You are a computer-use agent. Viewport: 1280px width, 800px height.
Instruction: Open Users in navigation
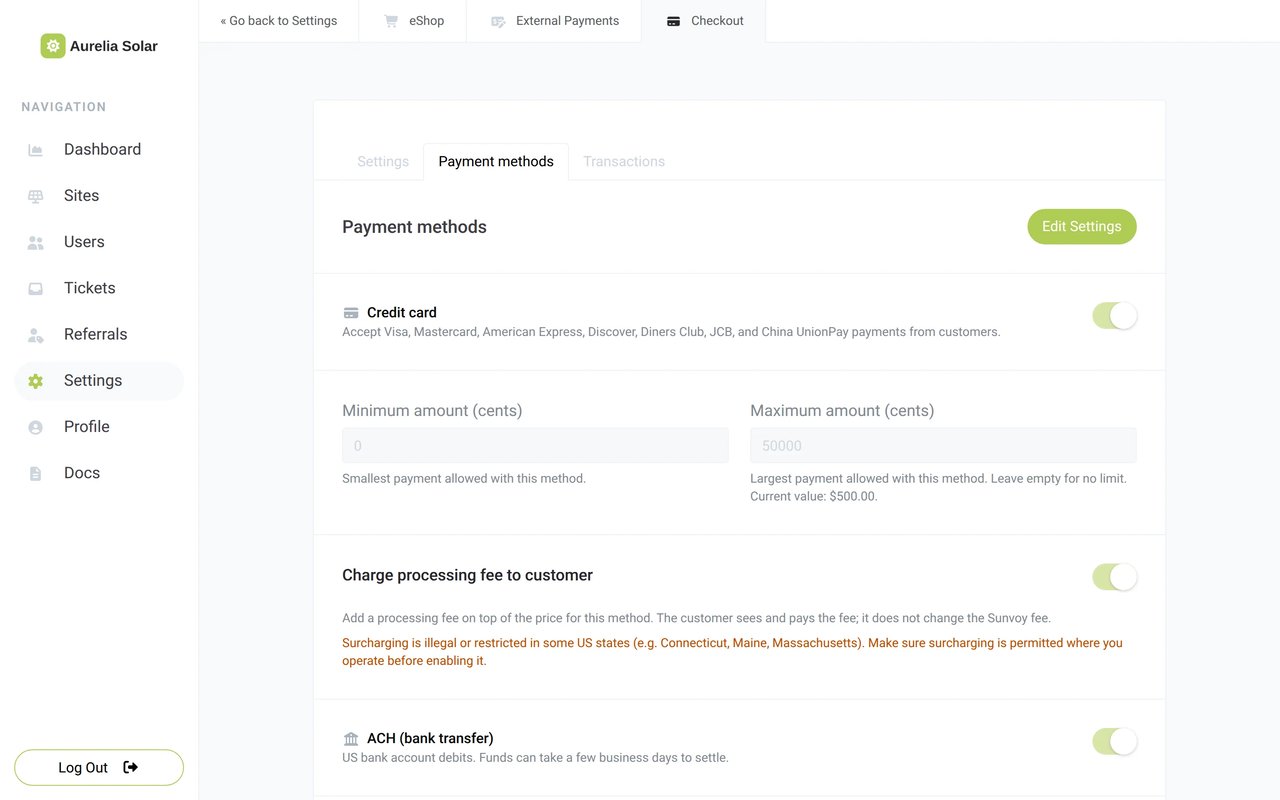click(x=99, y=242)
